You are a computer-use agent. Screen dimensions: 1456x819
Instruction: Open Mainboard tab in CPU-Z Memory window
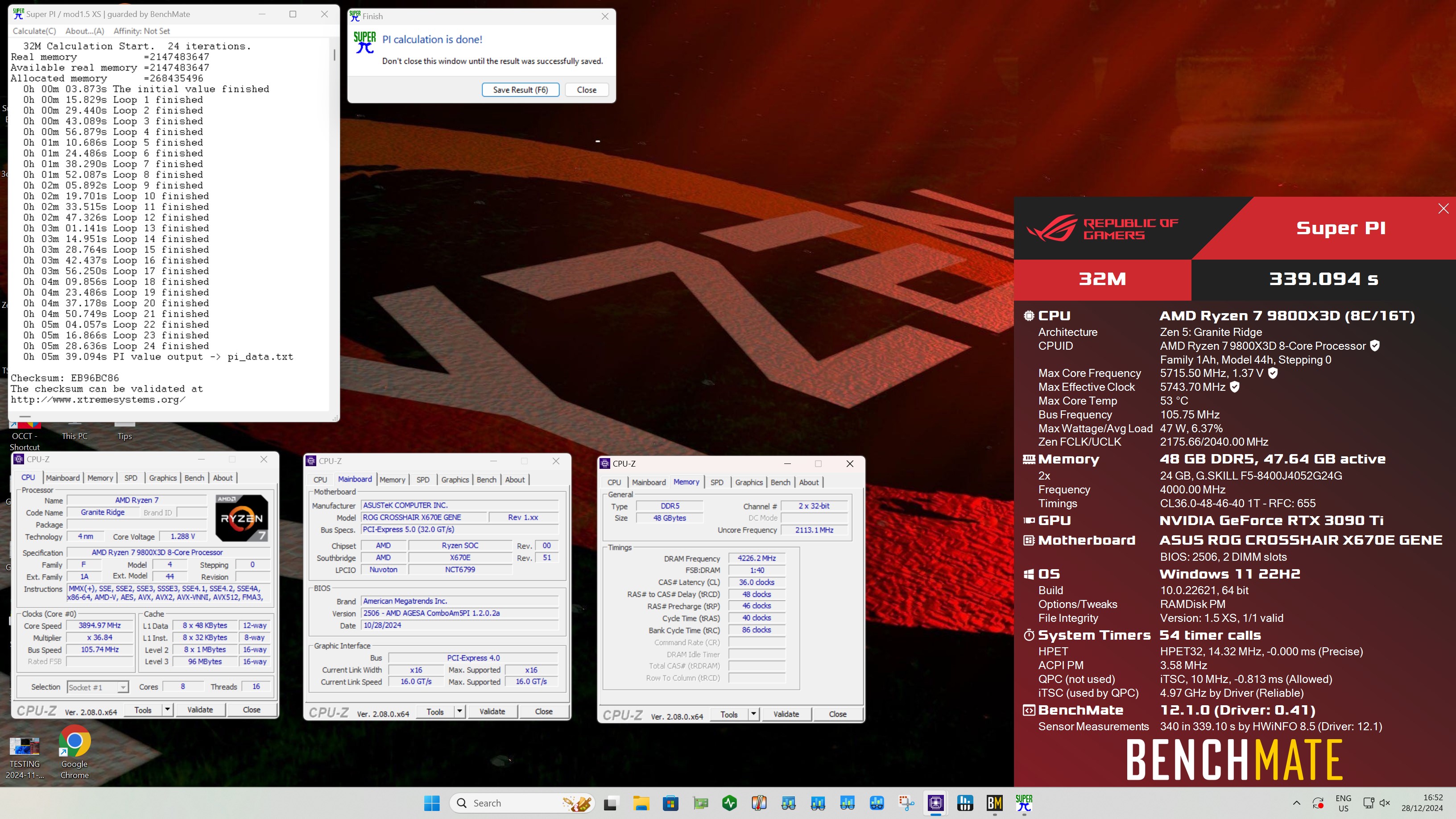[649, 482]
